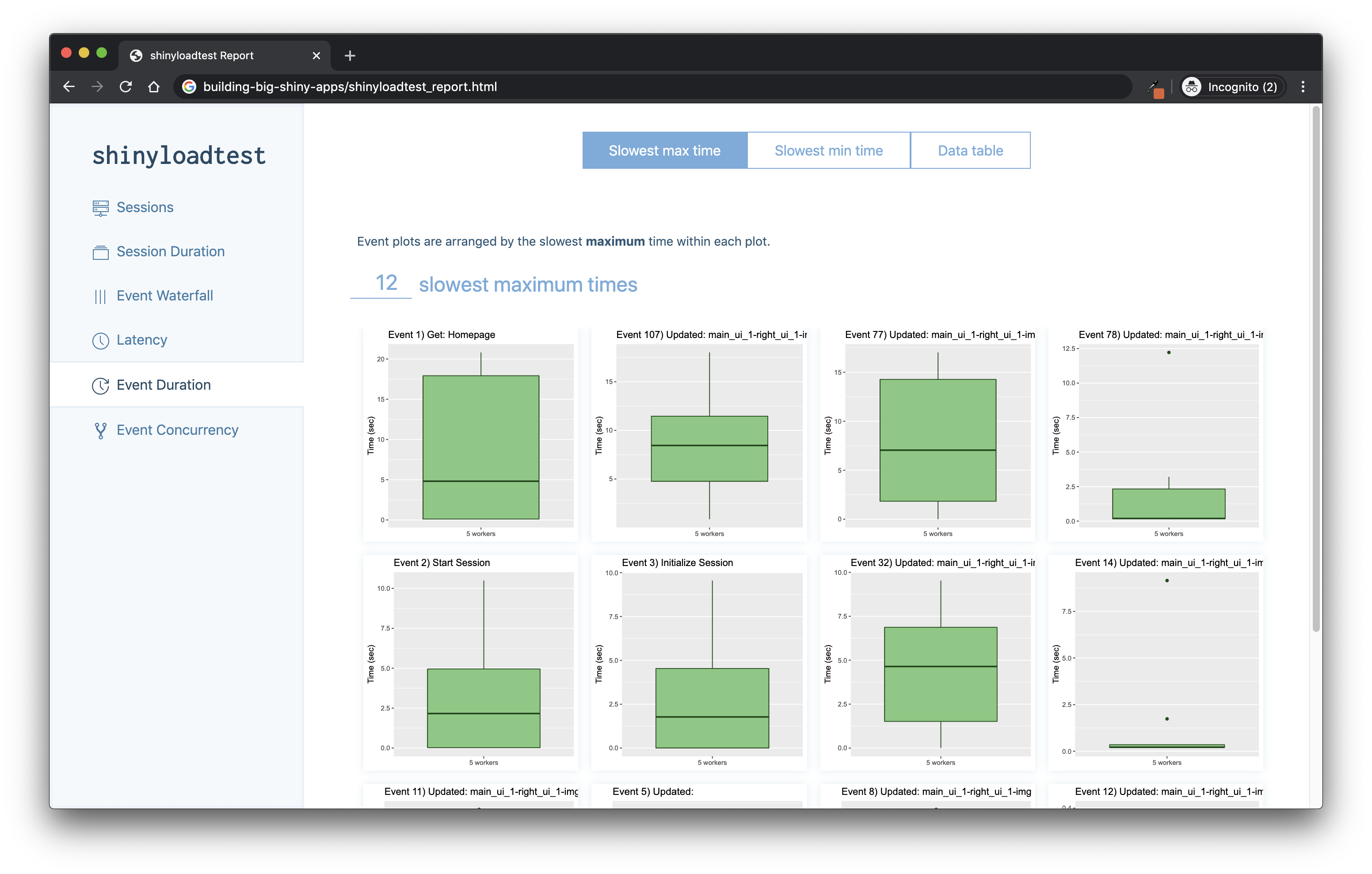Switch to the Slowest max time tab
The width and height of the screenshot is (1372, 874).
coord(664,150)
